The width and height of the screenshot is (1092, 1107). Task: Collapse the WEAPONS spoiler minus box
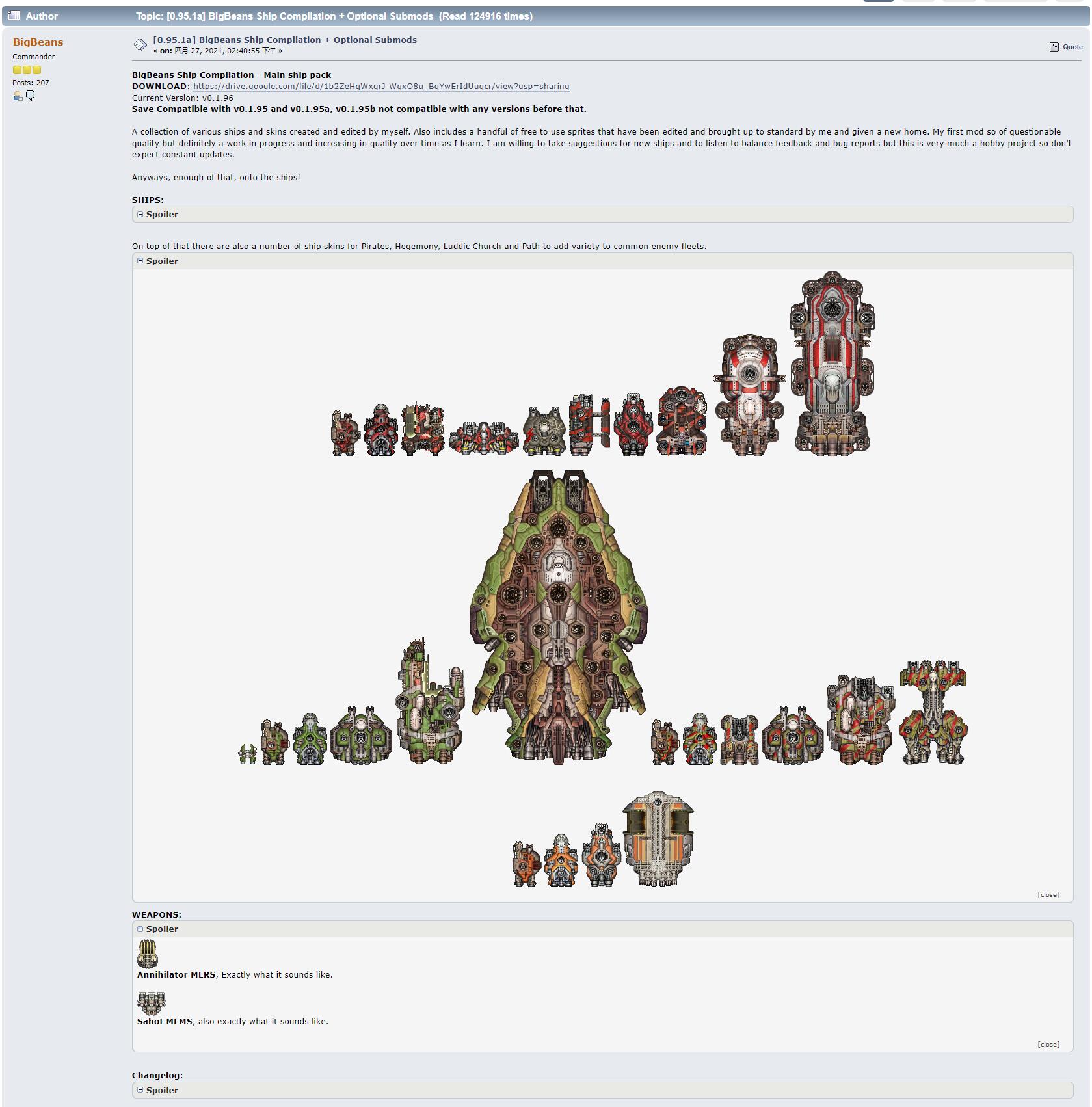click(140, 929)
